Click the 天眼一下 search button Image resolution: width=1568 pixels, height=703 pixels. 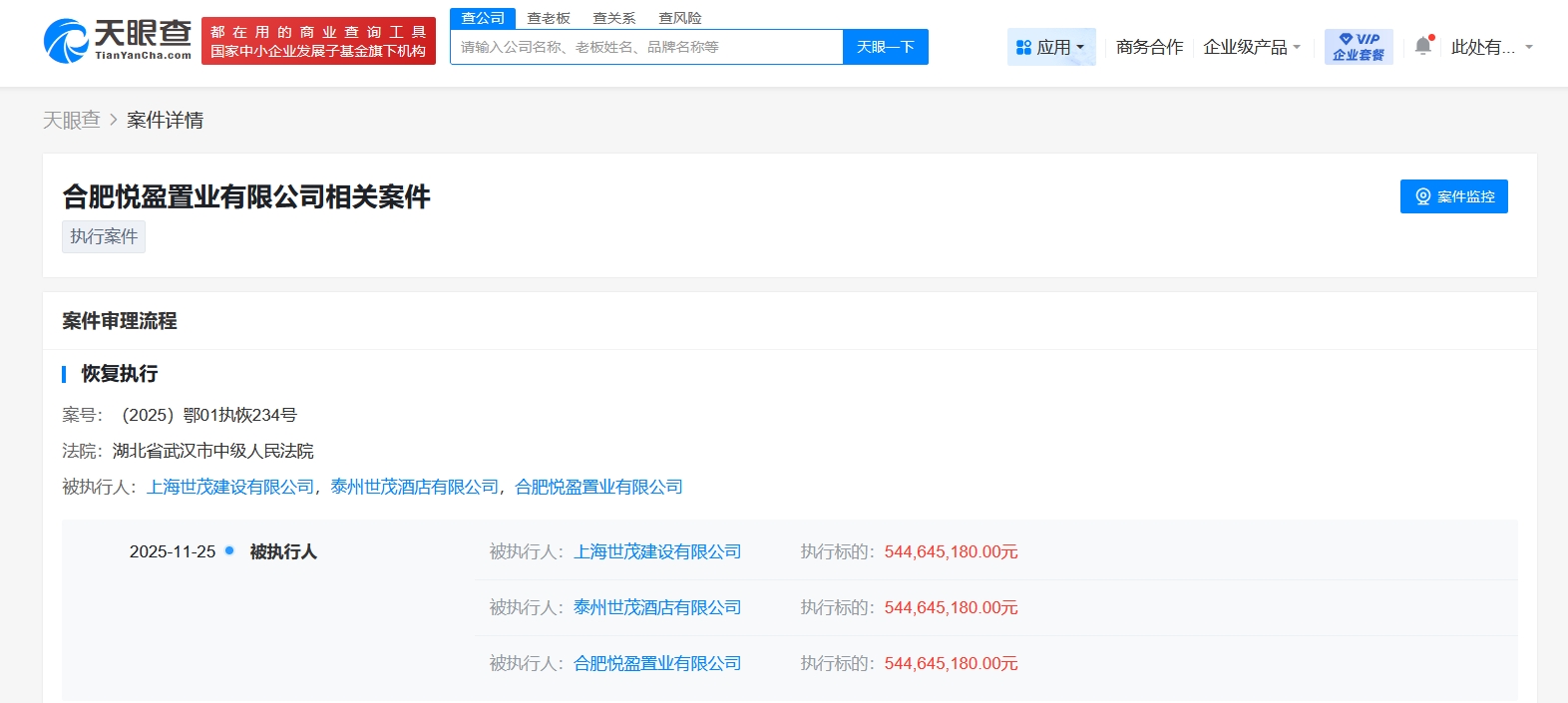tap(885, 47)
